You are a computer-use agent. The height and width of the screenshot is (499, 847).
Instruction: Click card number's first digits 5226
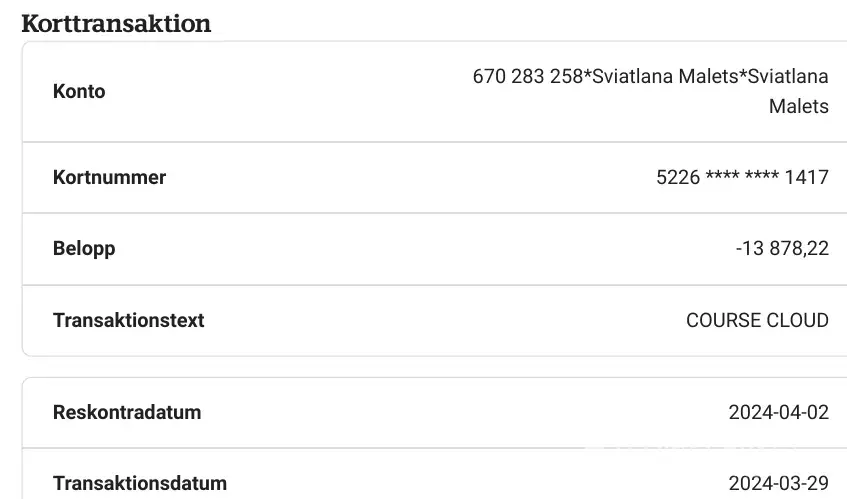678,177
